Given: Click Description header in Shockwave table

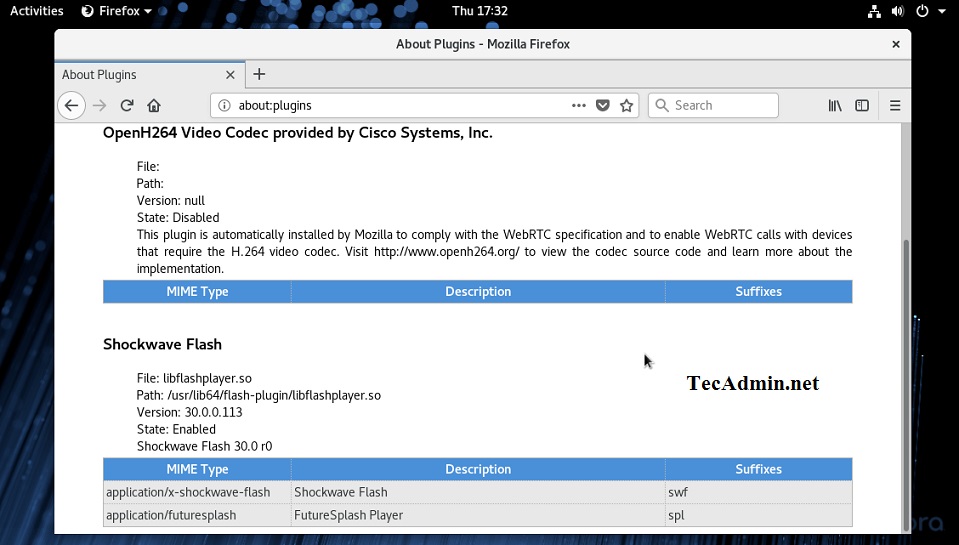Looking at the screenshot, I should [478, 469].
